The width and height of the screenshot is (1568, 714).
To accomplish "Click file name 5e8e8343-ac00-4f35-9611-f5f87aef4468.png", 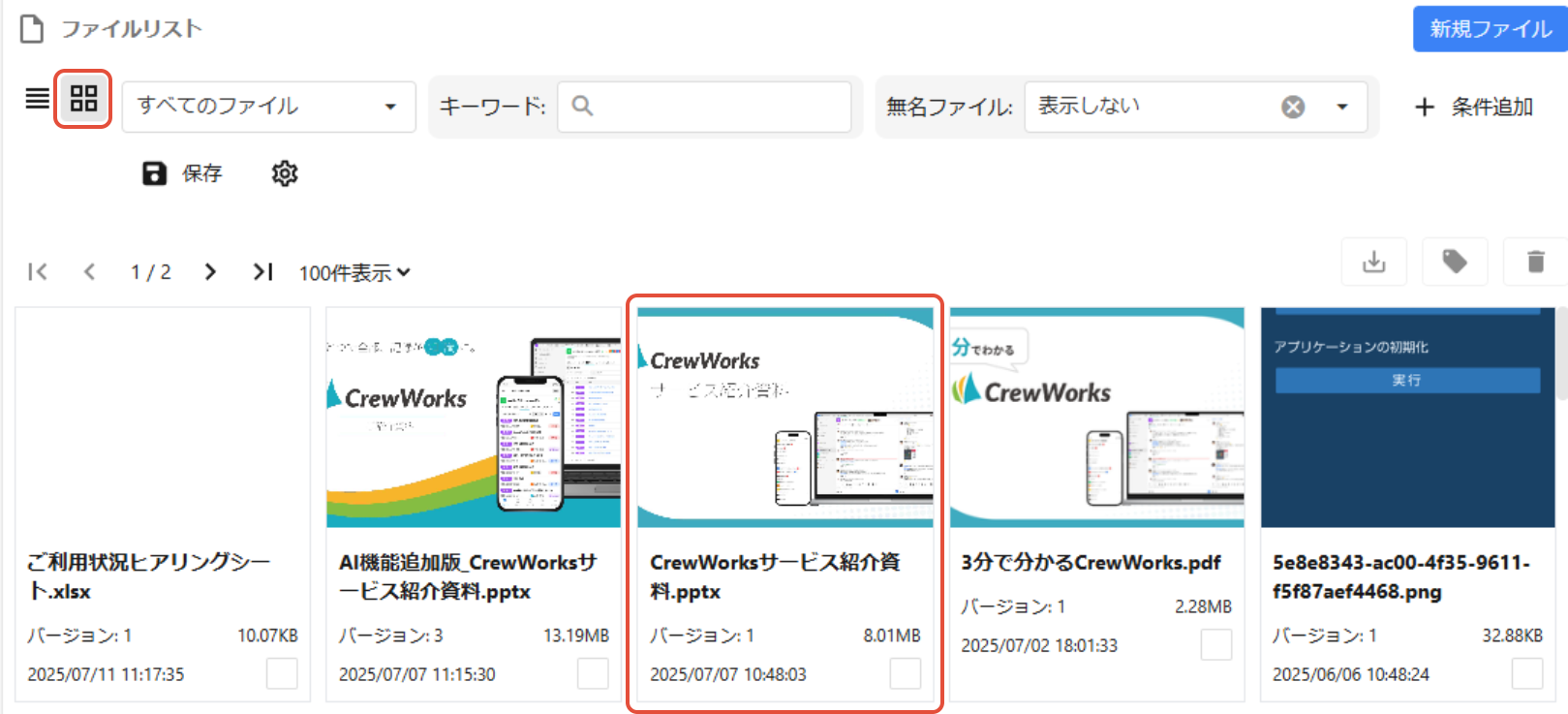I will (1401, 576).
